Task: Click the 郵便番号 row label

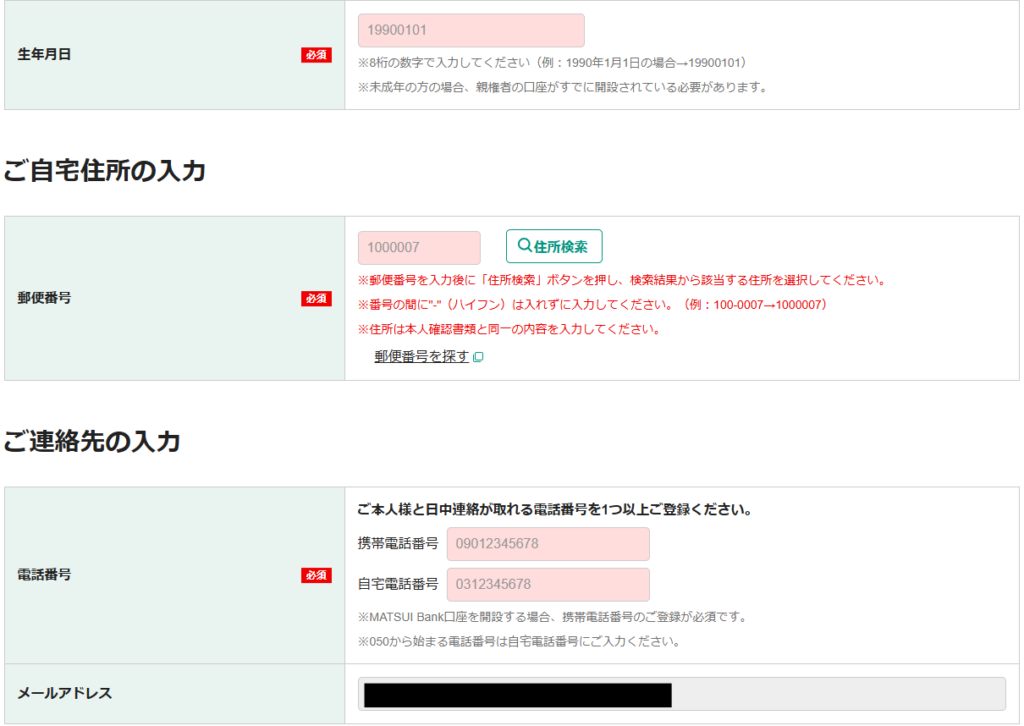Action: pyautogui.click(x=44, y=298)
